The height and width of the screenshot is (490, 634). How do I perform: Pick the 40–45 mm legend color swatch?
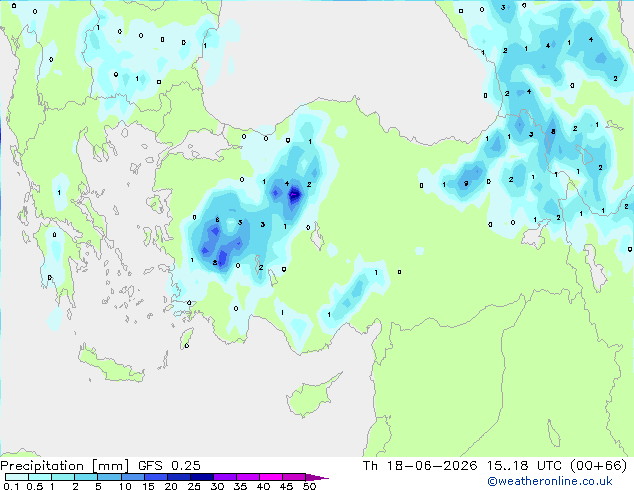click(271, 477)
